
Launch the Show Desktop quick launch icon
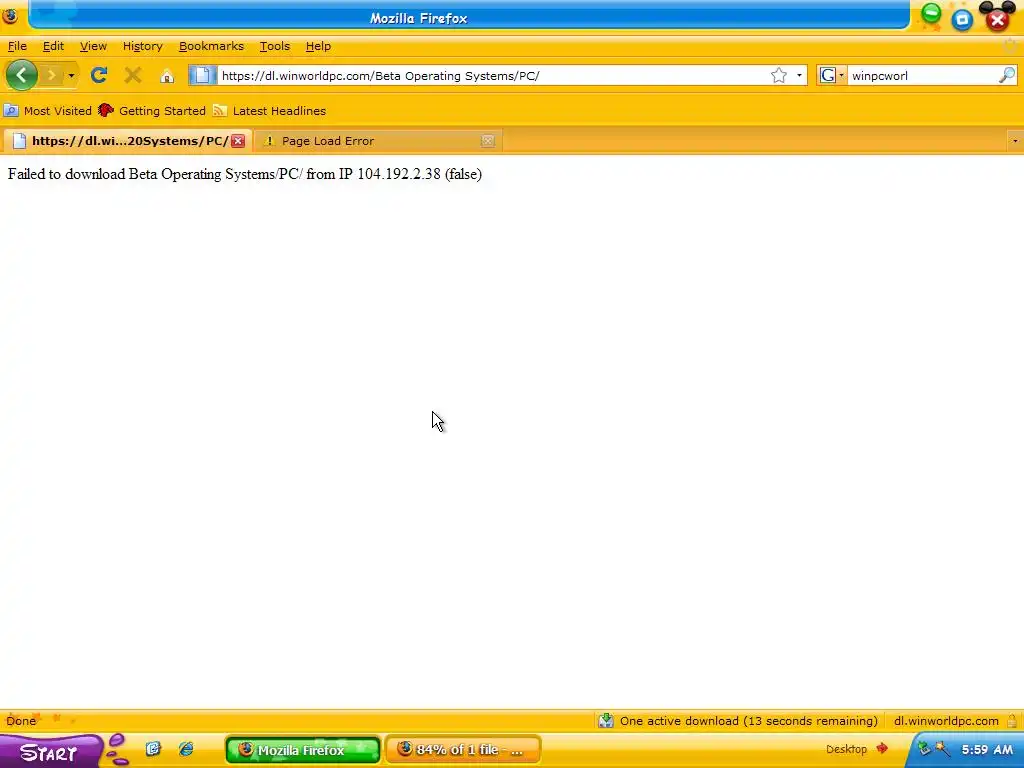153,749
